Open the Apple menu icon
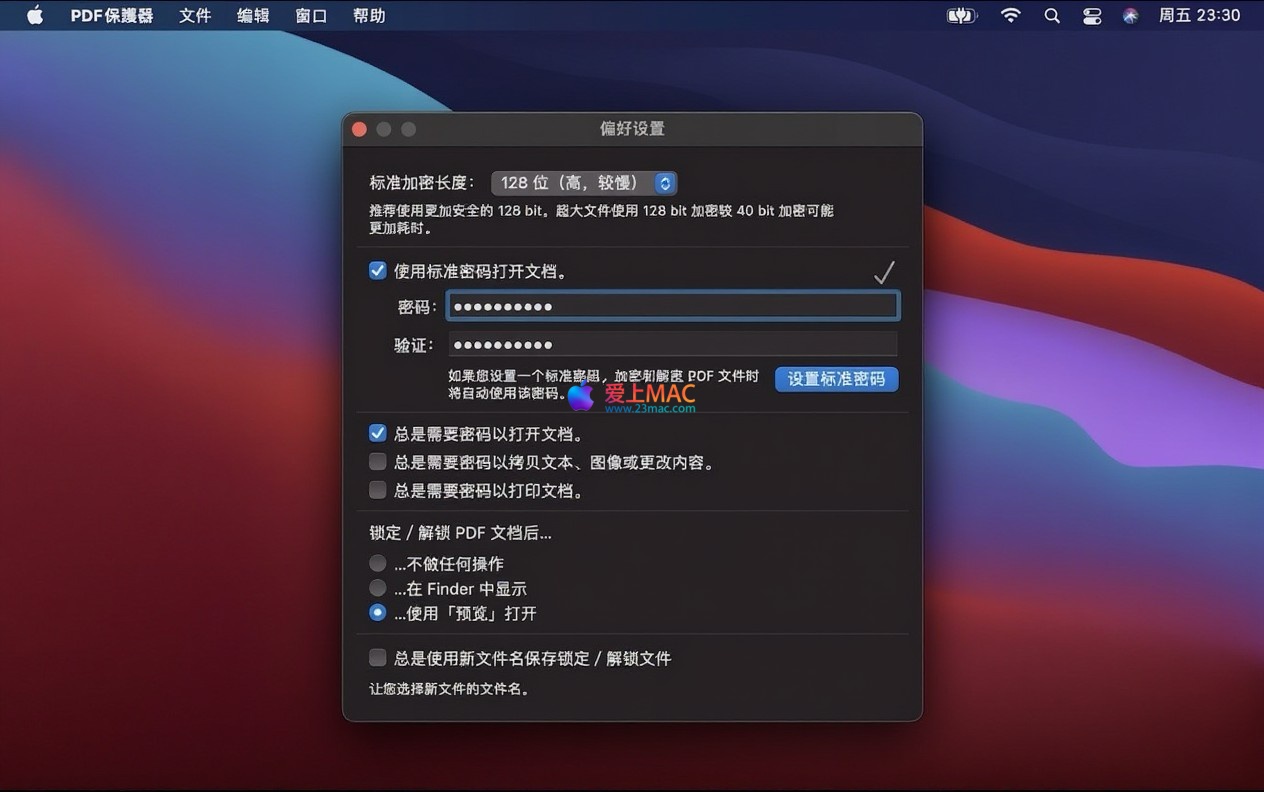The height and width of the screenshot is (792, 1264). tap(35, 15)
